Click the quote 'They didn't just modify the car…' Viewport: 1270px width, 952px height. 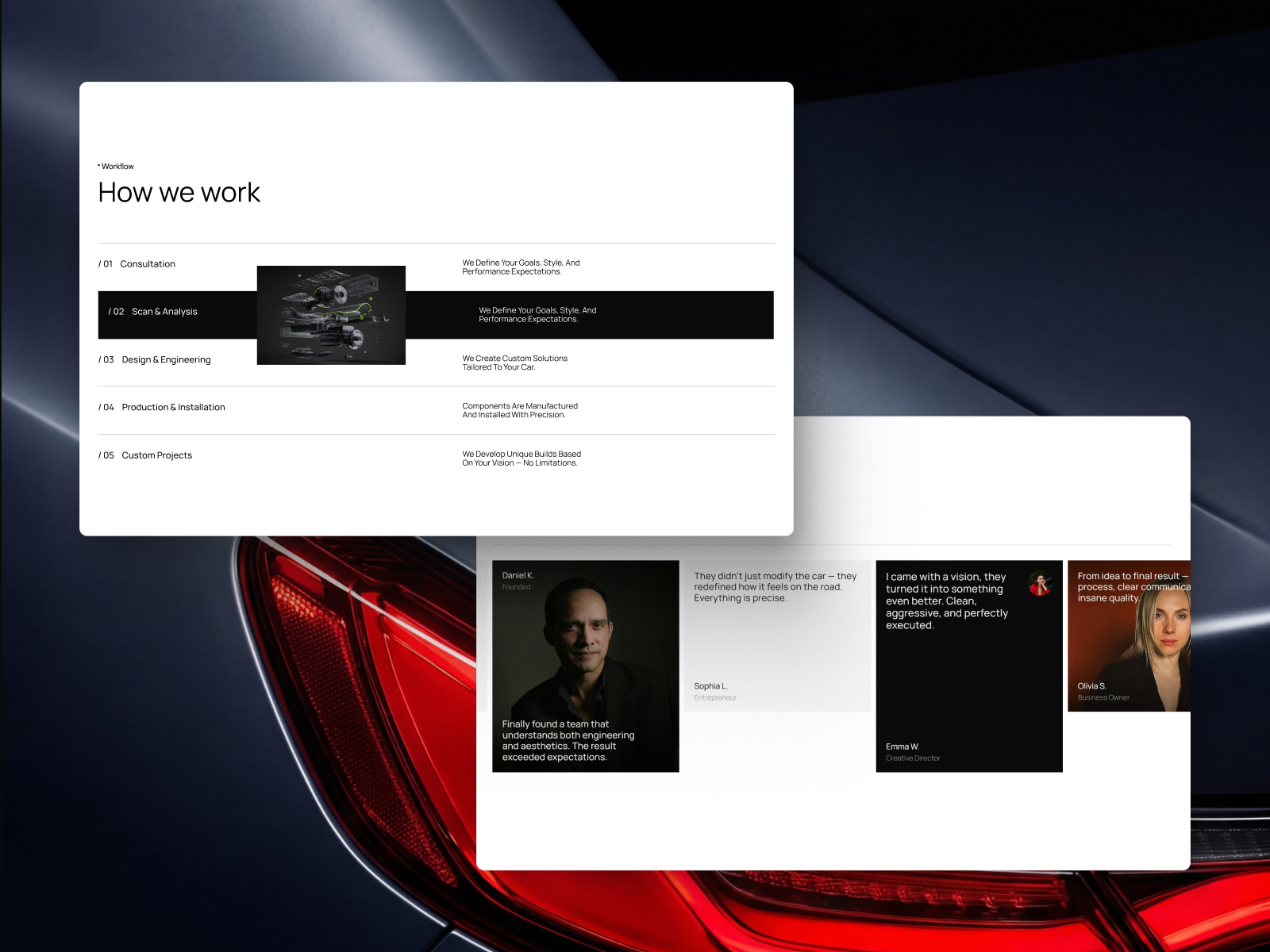coord(775,587)
